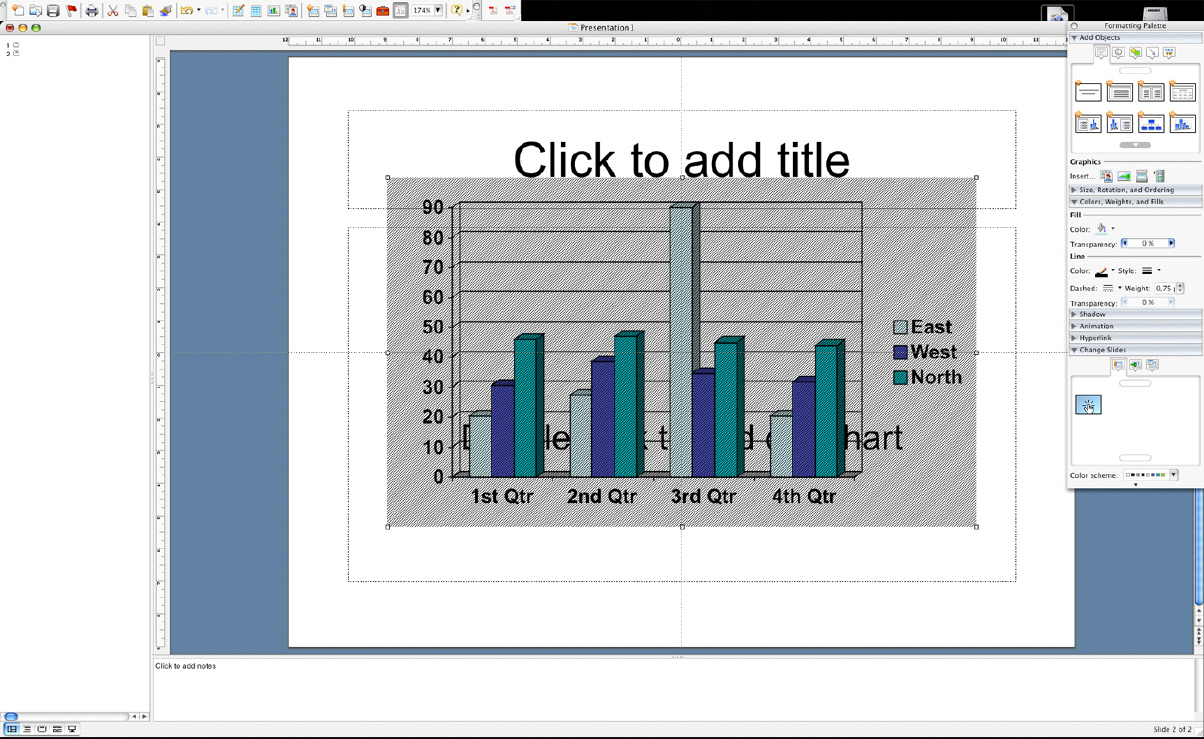Open Help with the question mark icon
This screenshot has height=739, width=1204.
pyautogui.click(x=457, y=10)
